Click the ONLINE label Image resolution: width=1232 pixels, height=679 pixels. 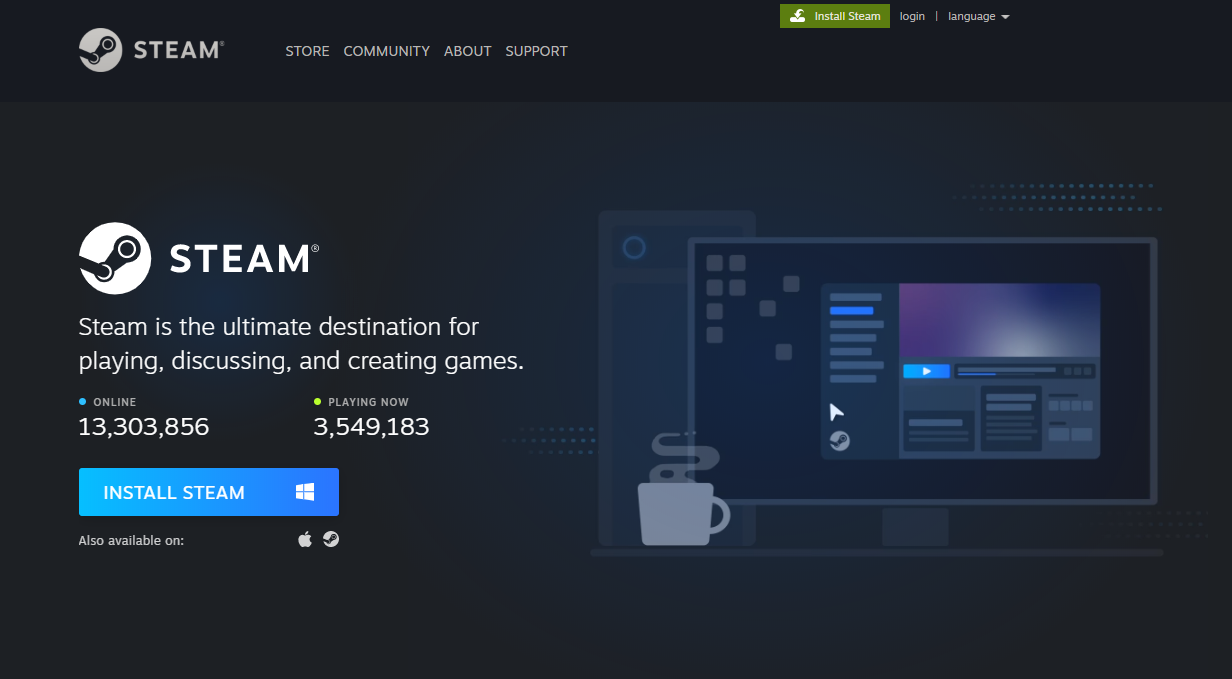point(114,402)
